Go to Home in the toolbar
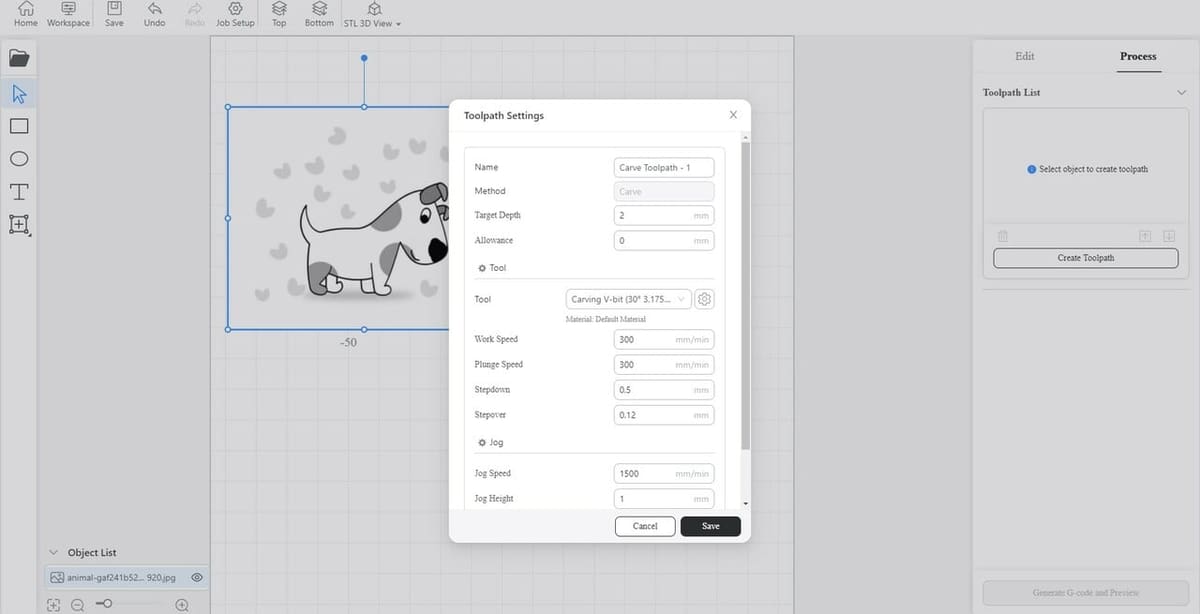Screen dimensions: 1200x614 click(25, 14)
